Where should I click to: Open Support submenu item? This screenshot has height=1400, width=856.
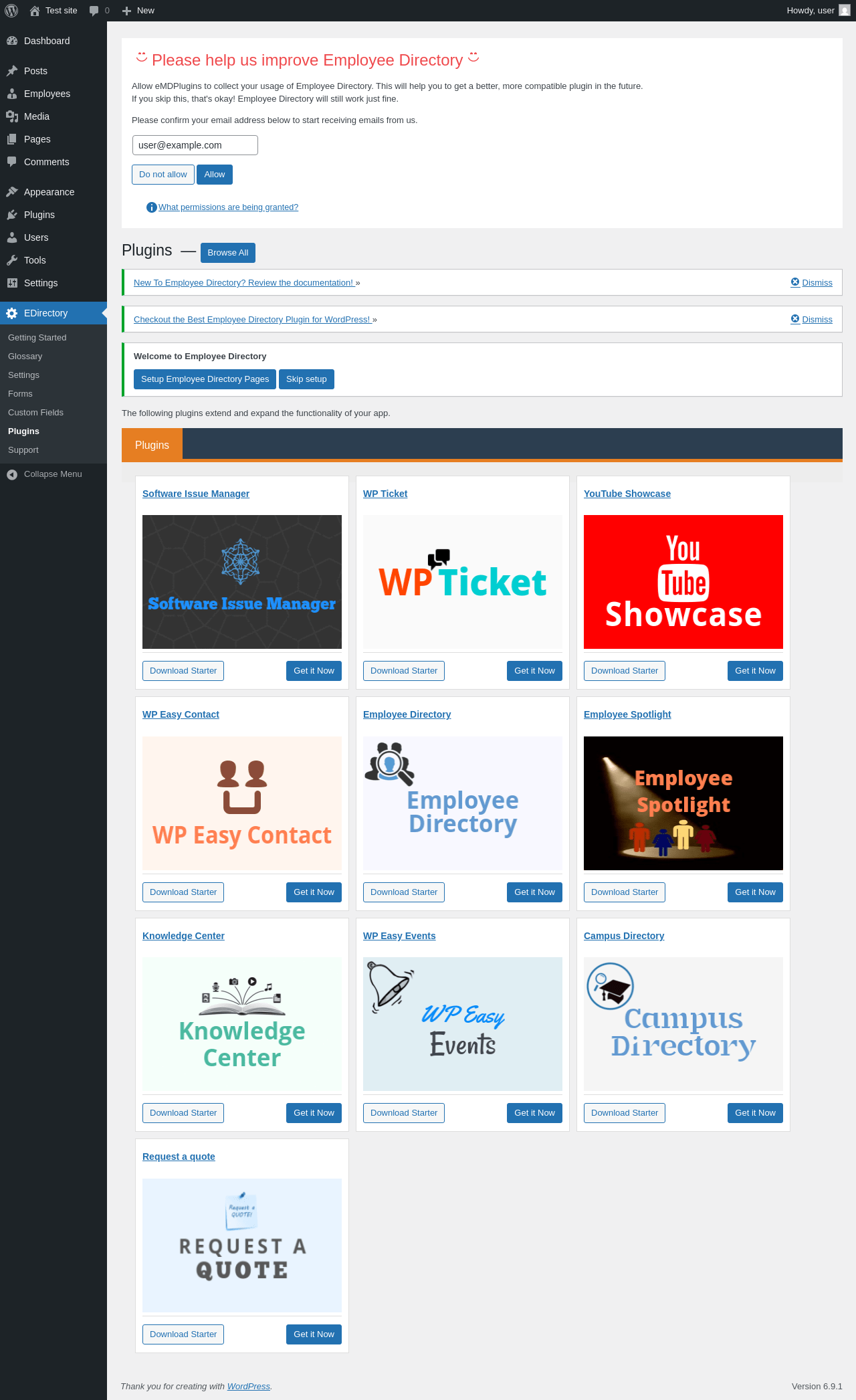click(x=23, y=450)
